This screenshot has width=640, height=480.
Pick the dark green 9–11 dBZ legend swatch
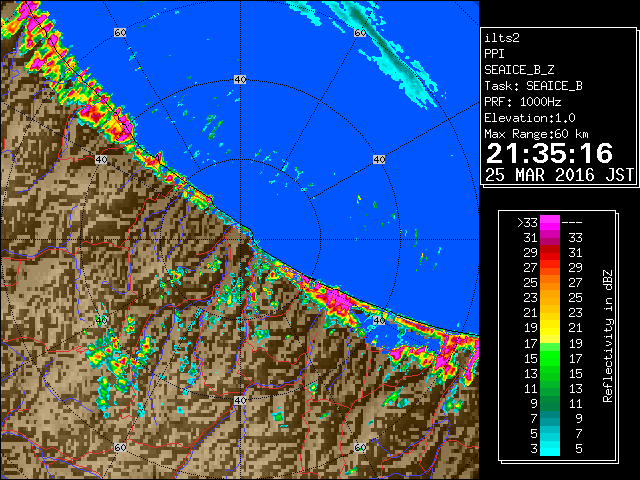click(x=550, y=403)
